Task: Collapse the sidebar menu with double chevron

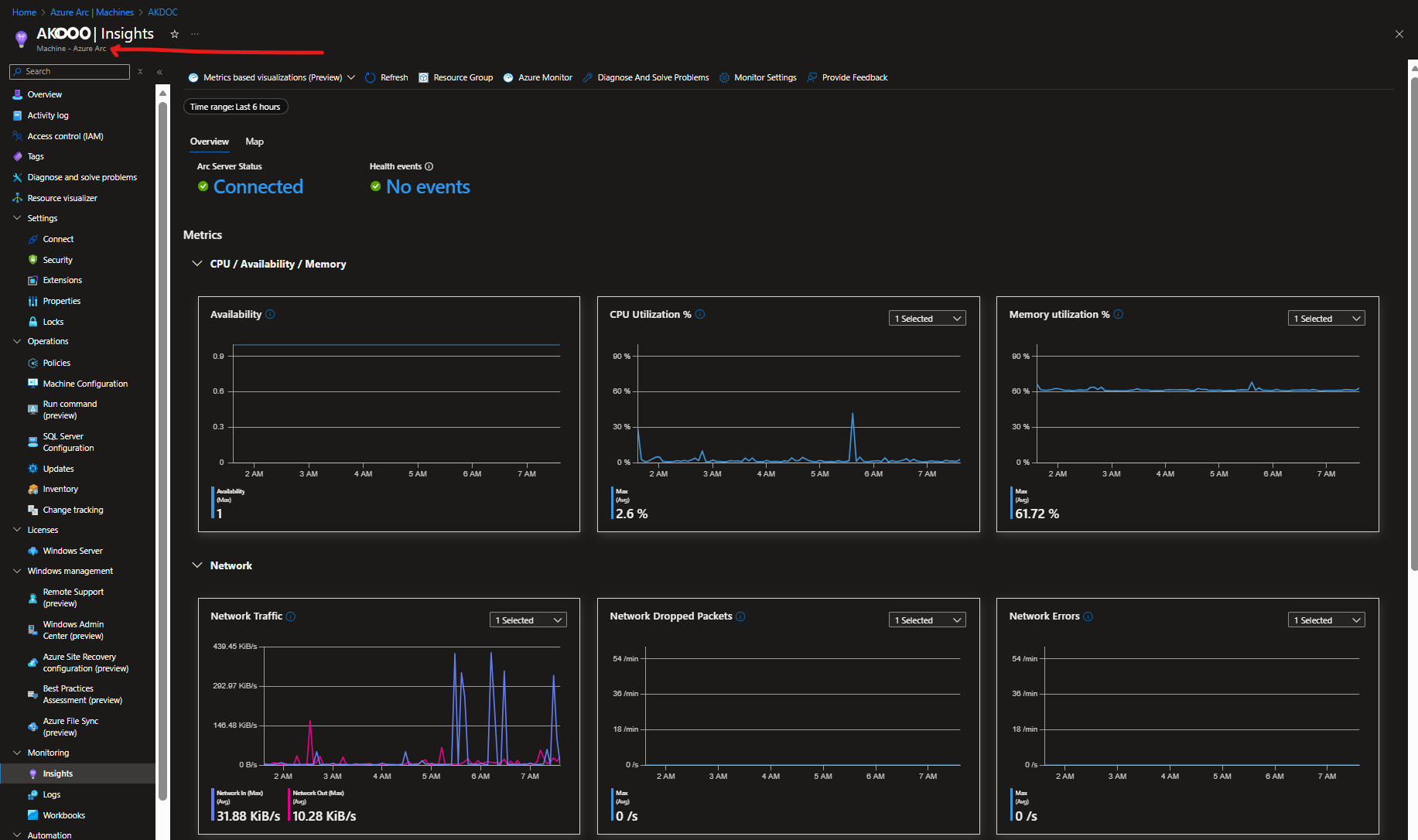Action: [159, 72]
